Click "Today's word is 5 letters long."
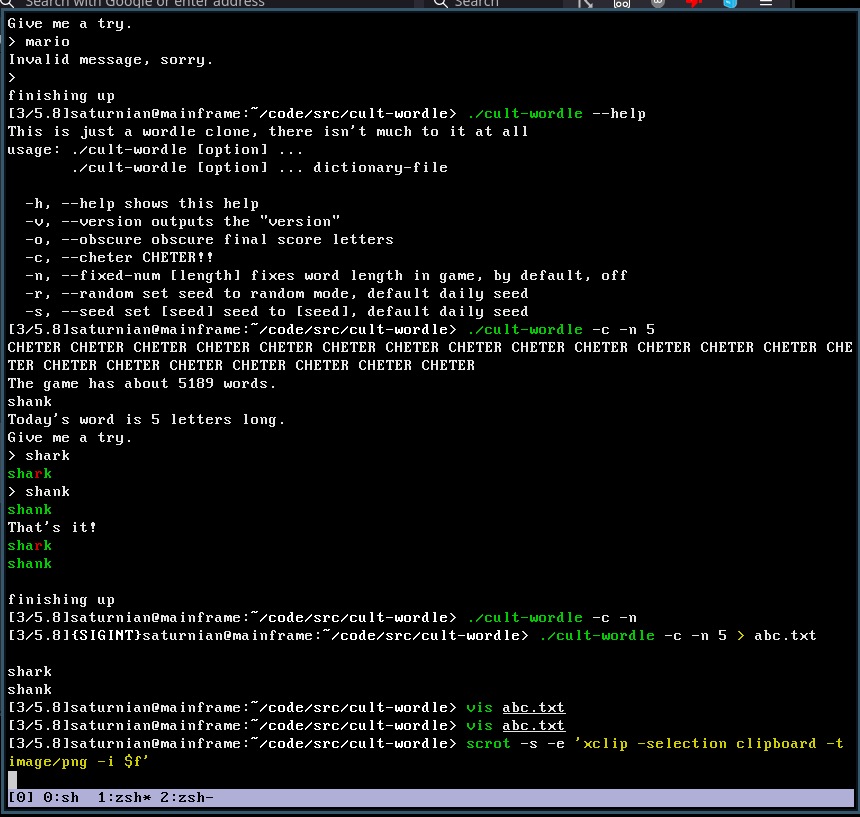Screen dimensions: 860x817 coord(146,420)
